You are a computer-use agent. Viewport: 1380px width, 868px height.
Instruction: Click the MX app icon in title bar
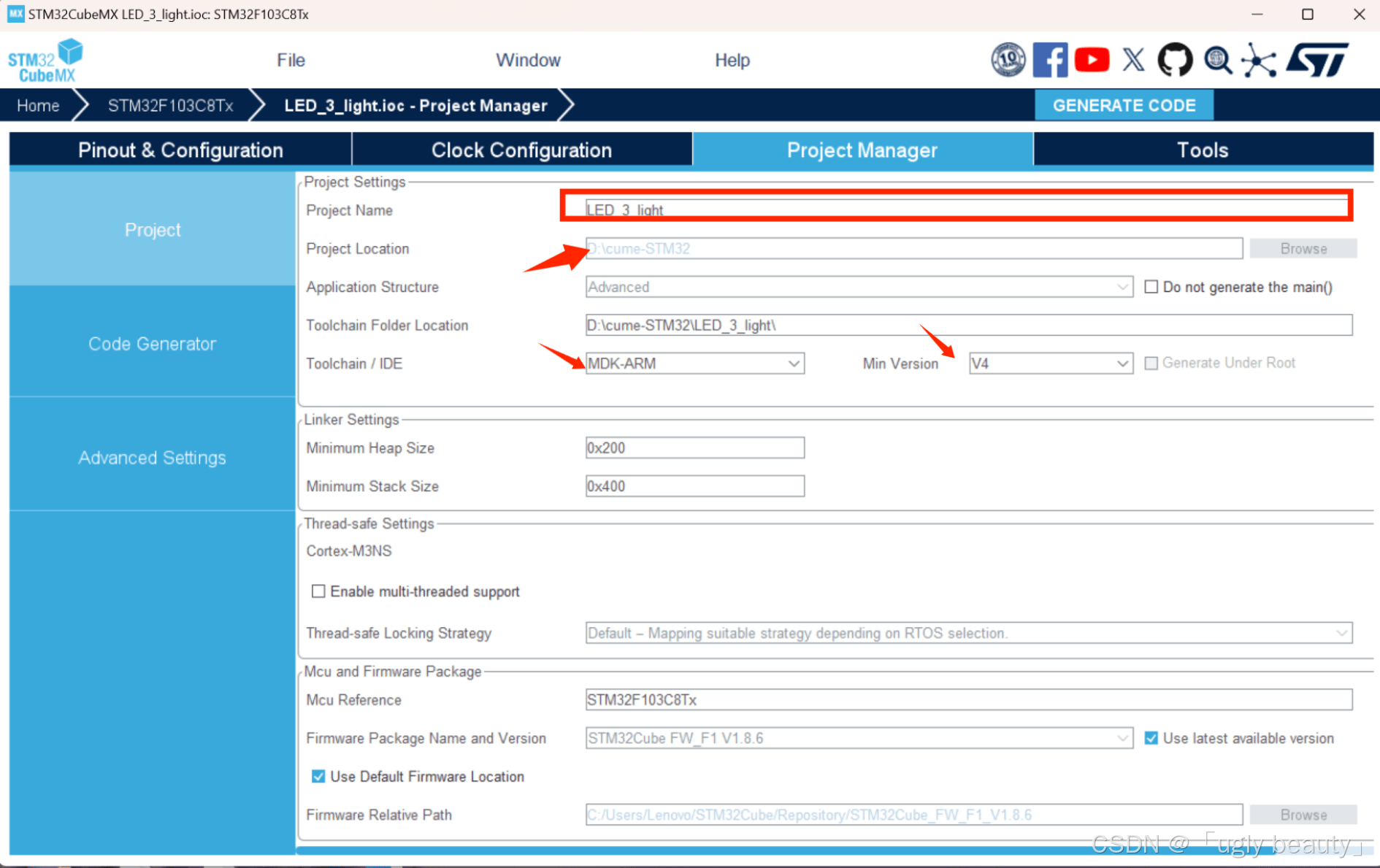pyautogui.click(x=15, y=14)
